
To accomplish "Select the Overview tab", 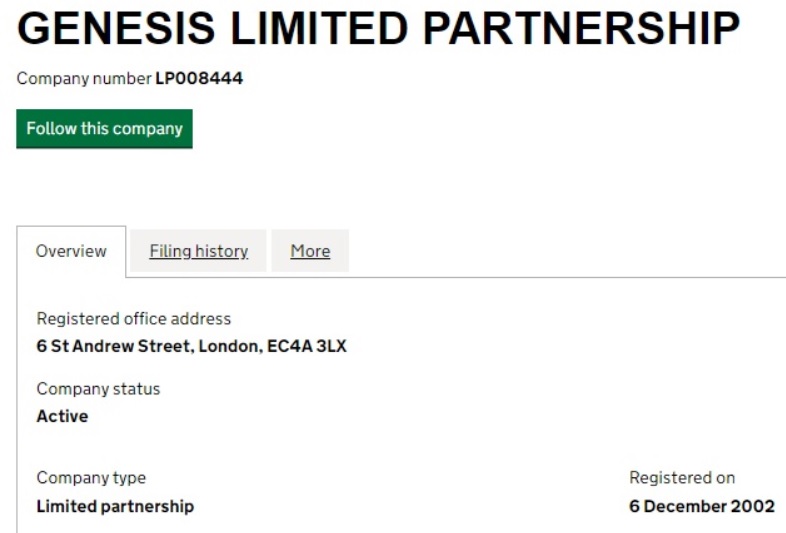I will pyautogui.click(x=71, y=251).
